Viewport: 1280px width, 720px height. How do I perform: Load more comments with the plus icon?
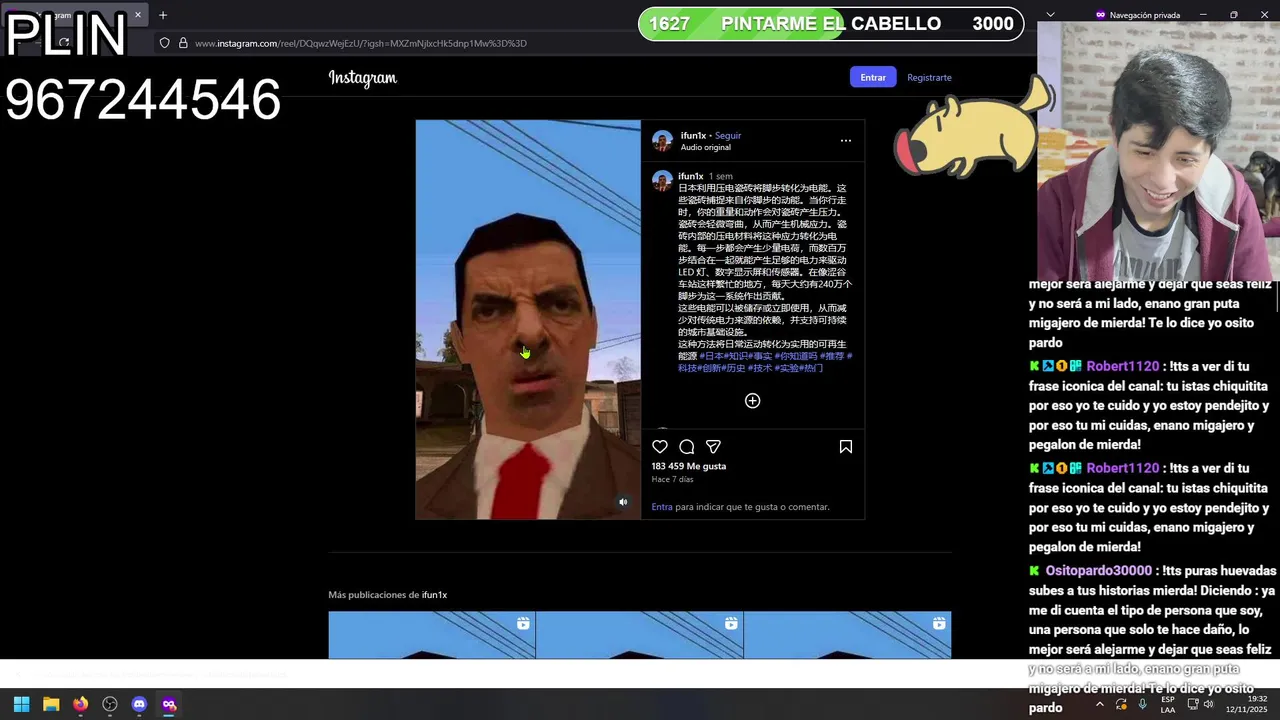(752, 401)
